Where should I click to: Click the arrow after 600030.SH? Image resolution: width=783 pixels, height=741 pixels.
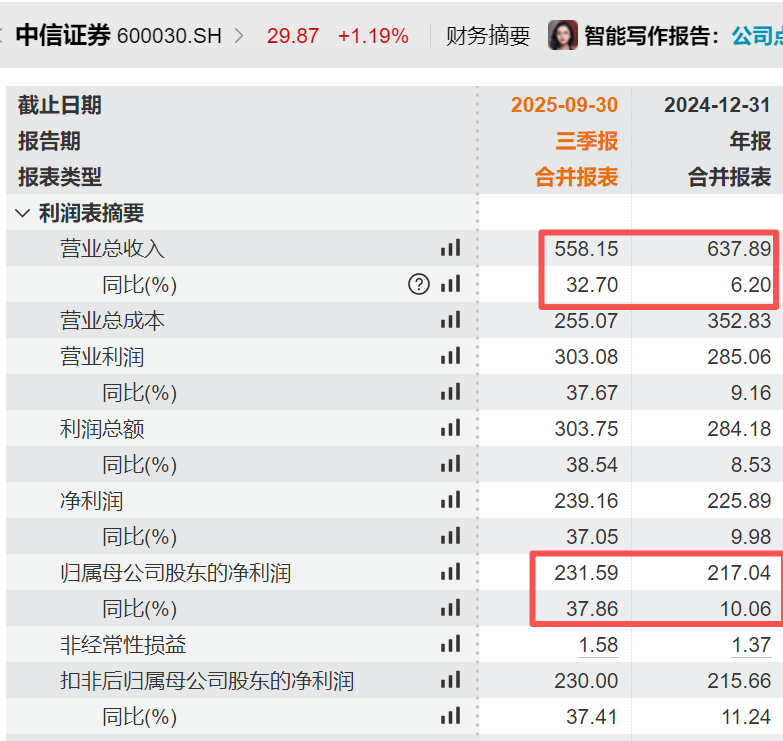pos(239,36)
